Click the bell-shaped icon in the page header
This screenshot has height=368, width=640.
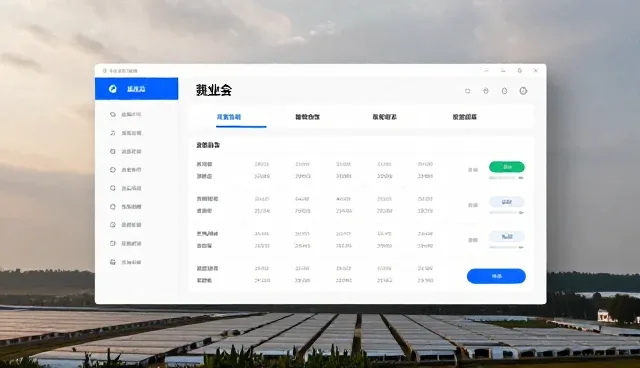(x=504, y=91)
